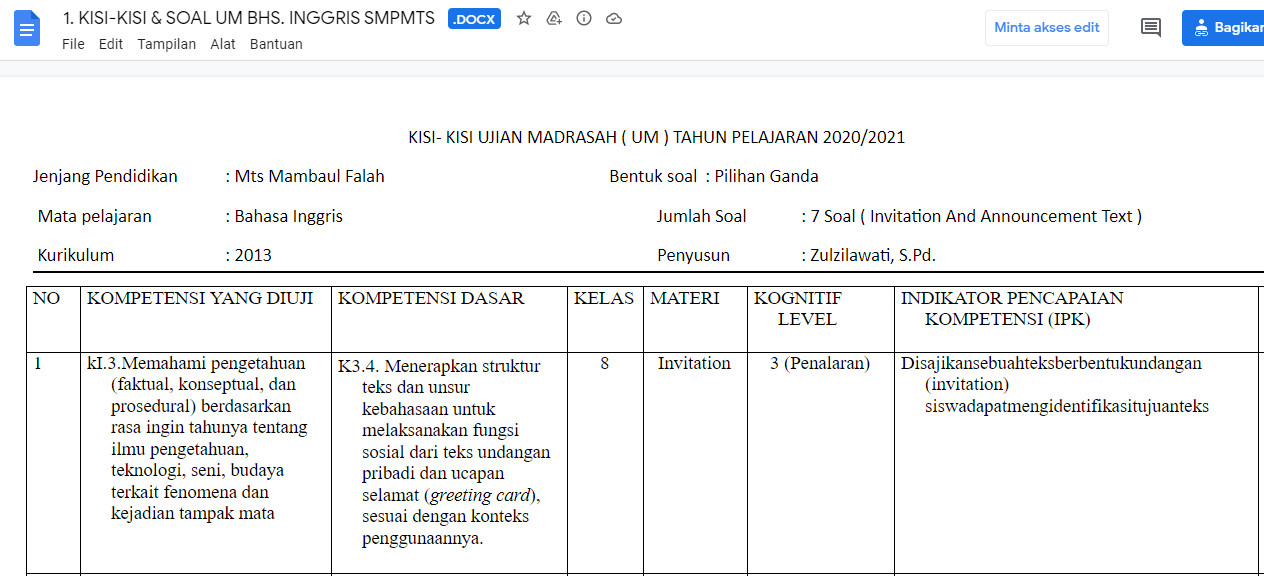Click the text 'Kurikulum'
The image size is (1264, 576).
coord(76,255)
